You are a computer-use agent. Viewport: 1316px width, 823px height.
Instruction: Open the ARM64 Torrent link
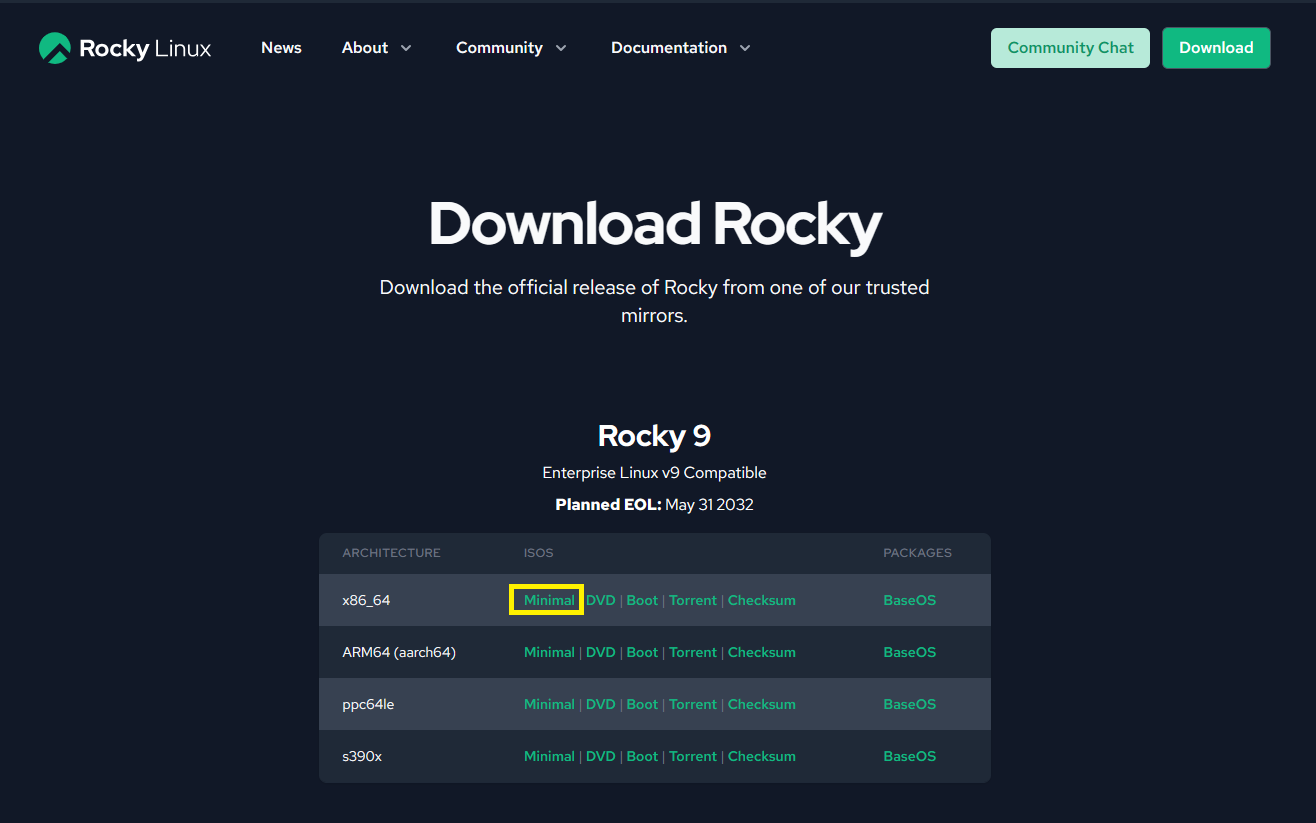coord(693,652)
